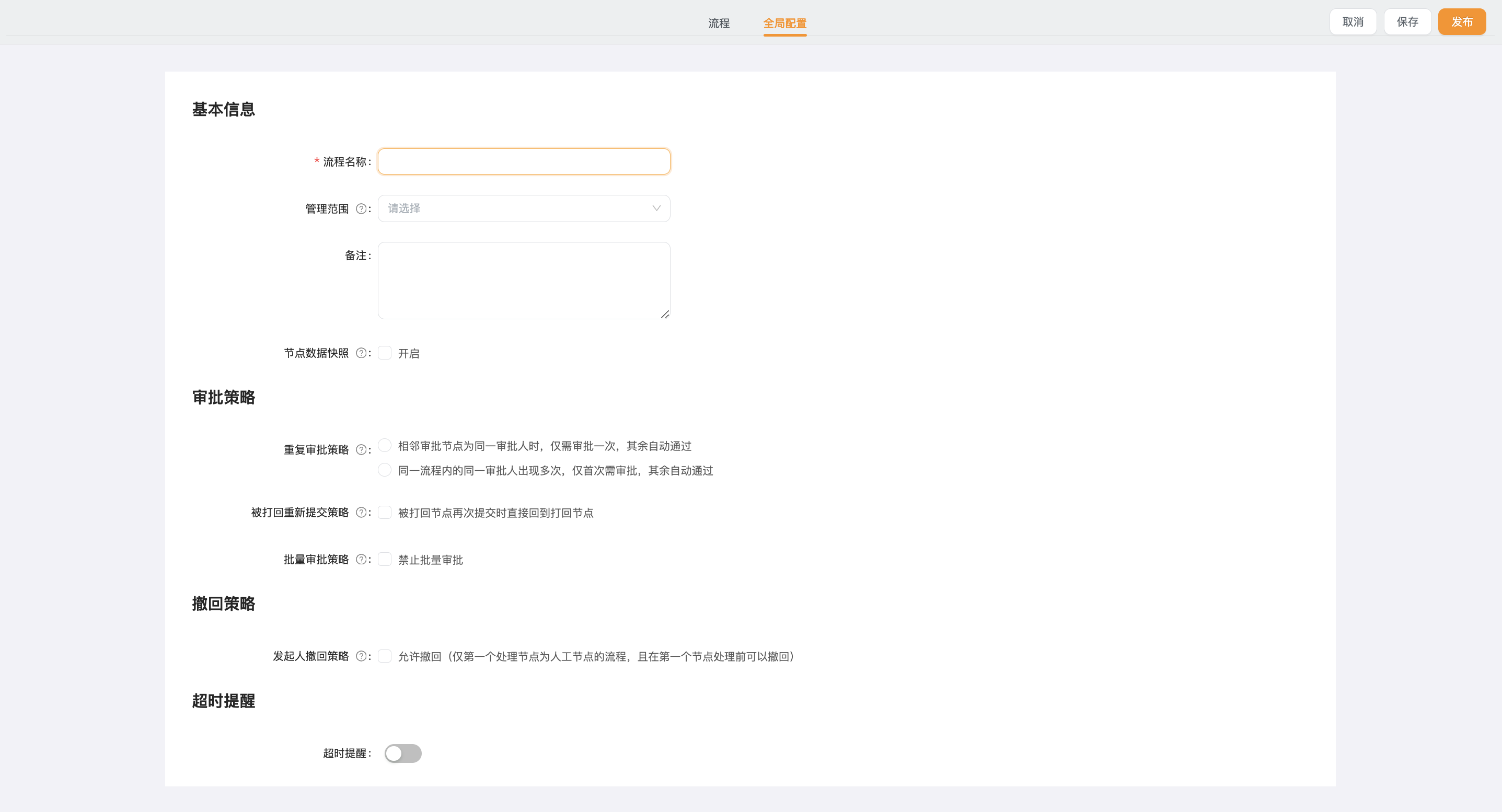Image resolution: width=1502 pixels, height=812 pixels.
Task: Check the 允许撤回 checkbox
Action: (x=385, y=656)
